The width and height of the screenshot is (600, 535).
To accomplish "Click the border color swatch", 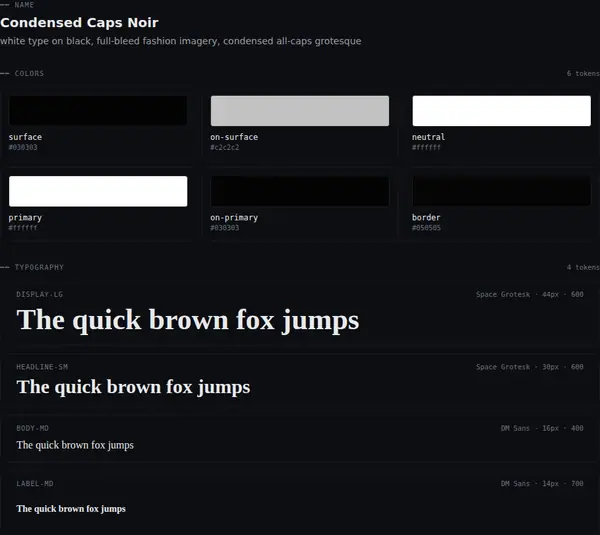I will 501,191.
